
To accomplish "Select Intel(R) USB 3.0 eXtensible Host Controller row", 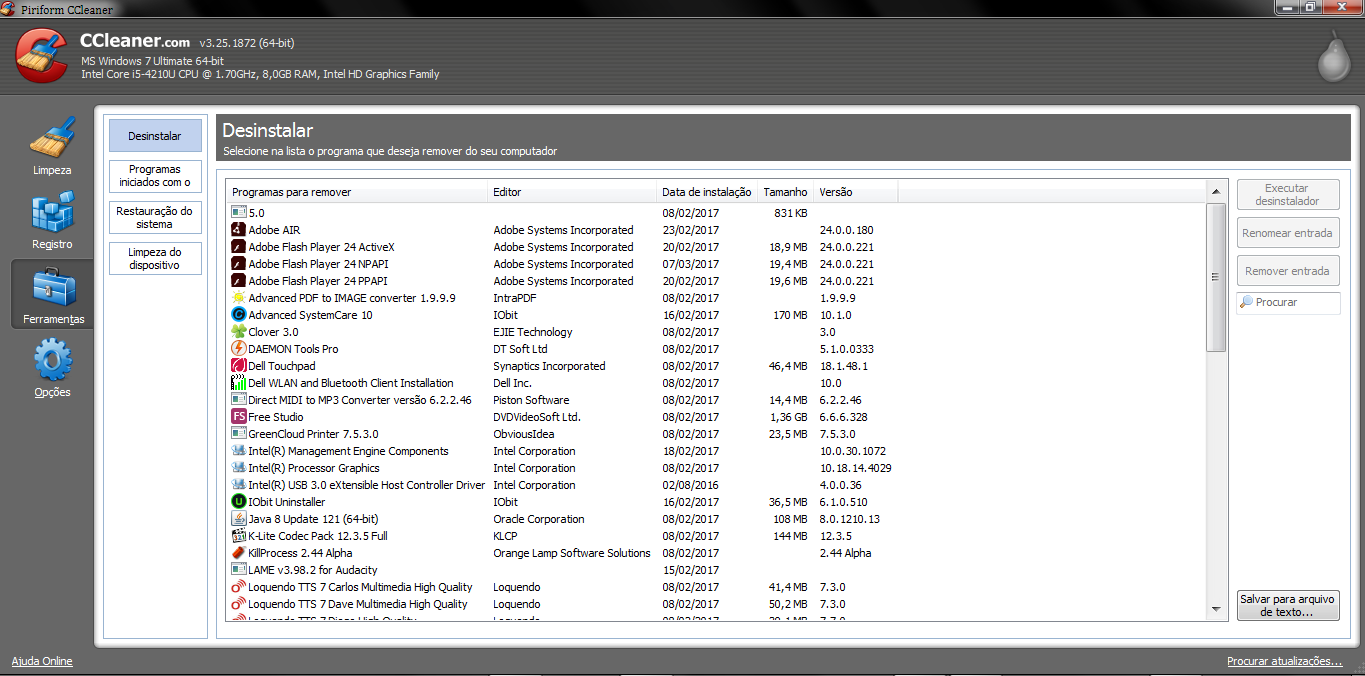I will pyautogui.click(x=715, y=485).
